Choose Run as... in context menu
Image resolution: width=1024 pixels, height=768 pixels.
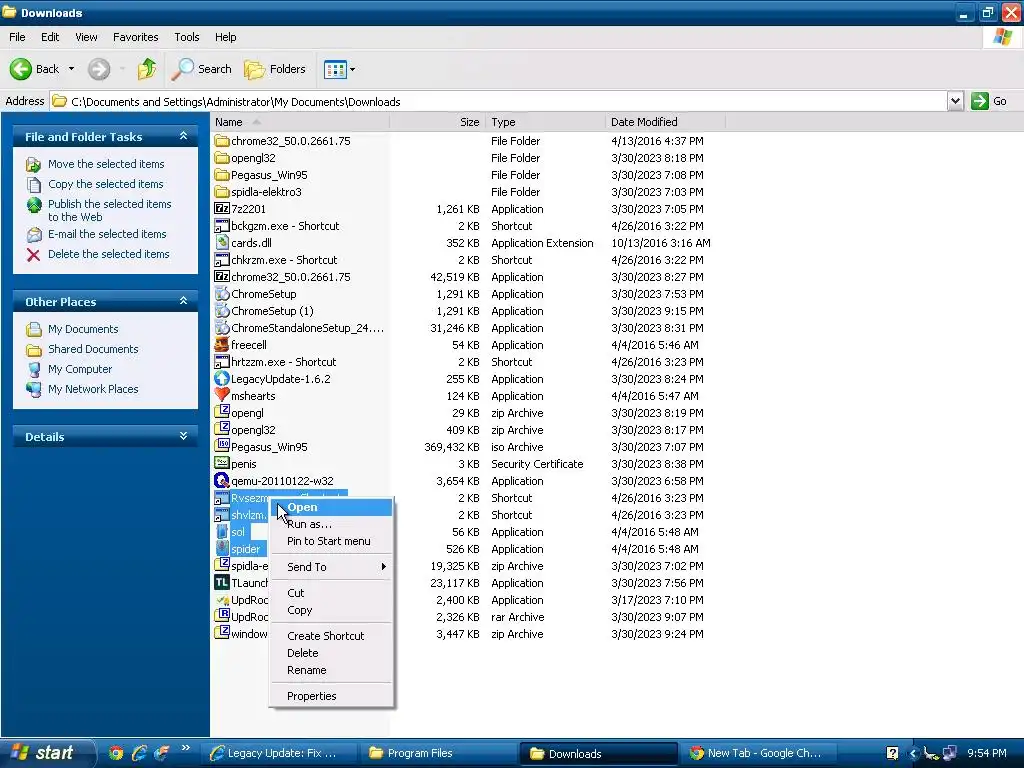[x=331, y=524]
